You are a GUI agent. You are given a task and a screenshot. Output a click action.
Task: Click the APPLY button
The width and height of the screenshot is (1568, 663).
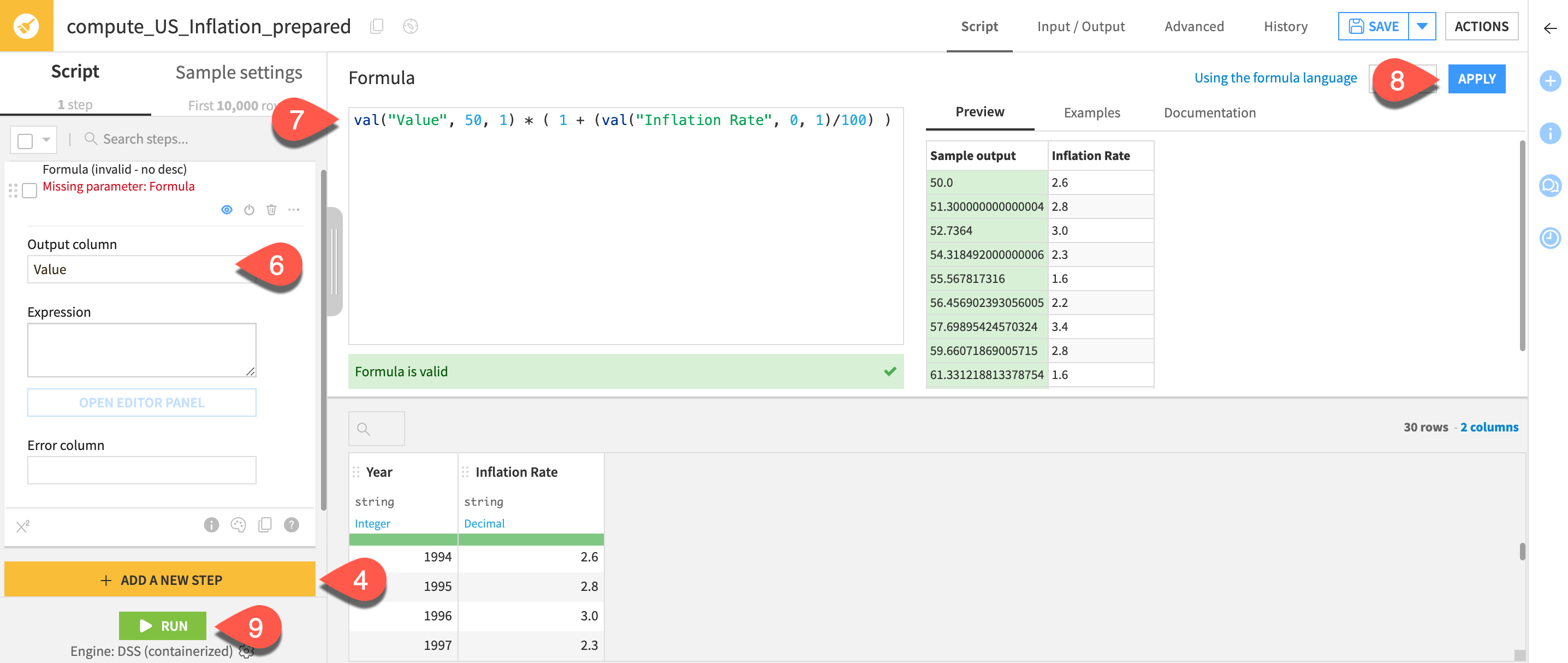click(1477, 78)
